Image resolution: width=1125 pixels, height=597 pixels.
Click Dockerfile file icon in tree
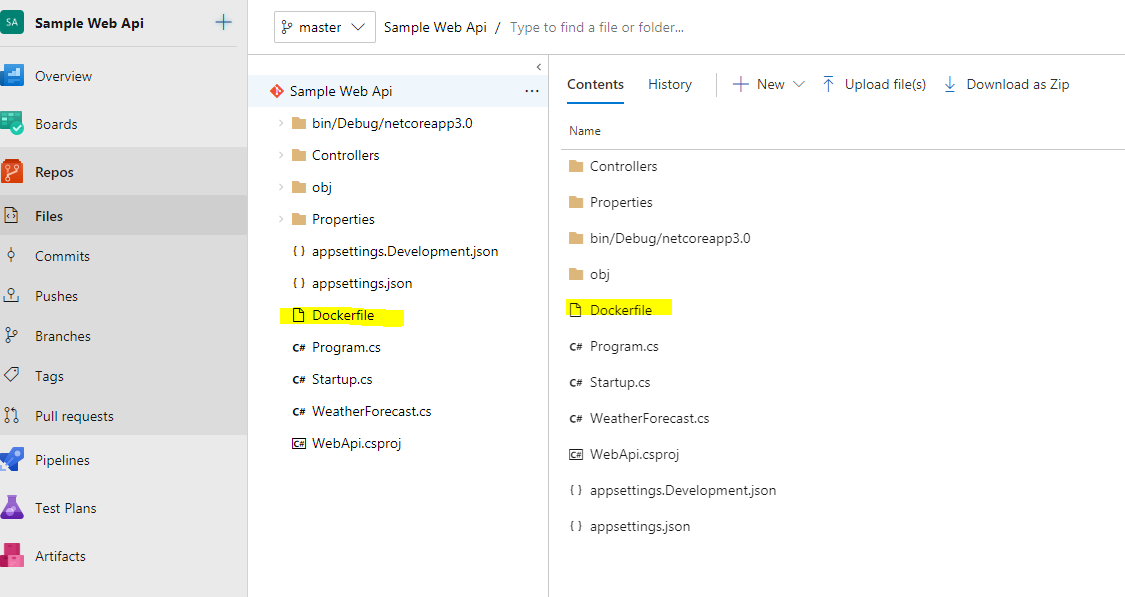pos(298,315)
